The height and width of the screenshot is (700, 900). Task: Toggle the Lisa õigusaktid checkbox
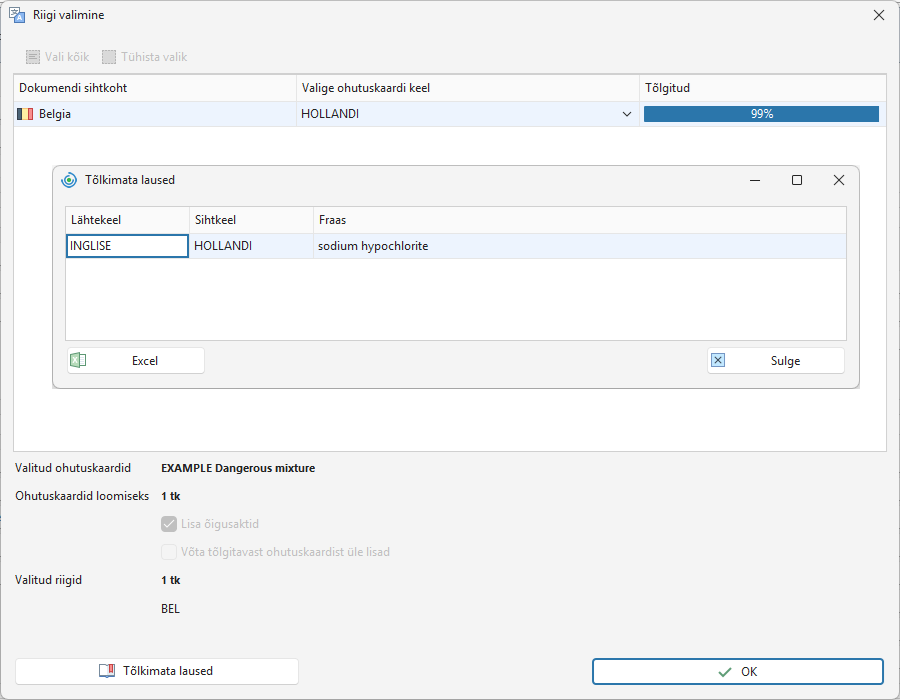pos(169,524)
